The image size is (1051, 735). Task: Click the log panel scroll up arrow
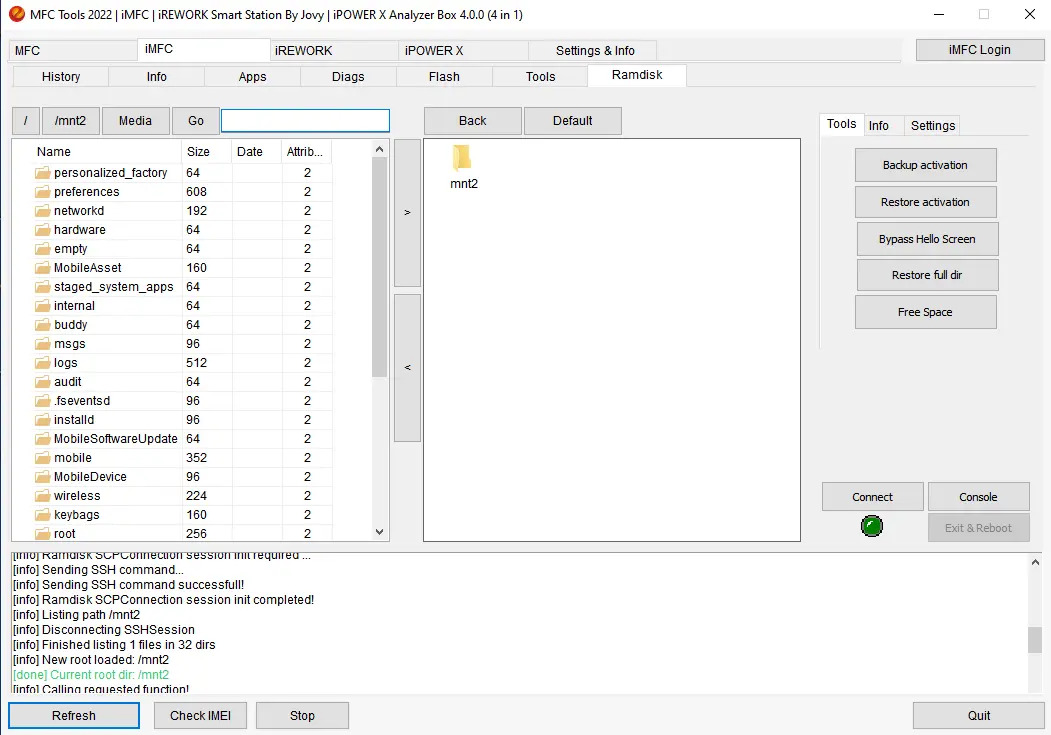tap(1035, 562)
